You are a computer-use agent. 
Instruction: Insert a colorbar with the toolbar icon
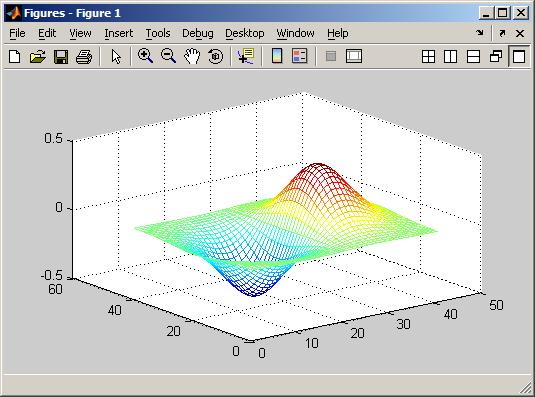(277, 56)
